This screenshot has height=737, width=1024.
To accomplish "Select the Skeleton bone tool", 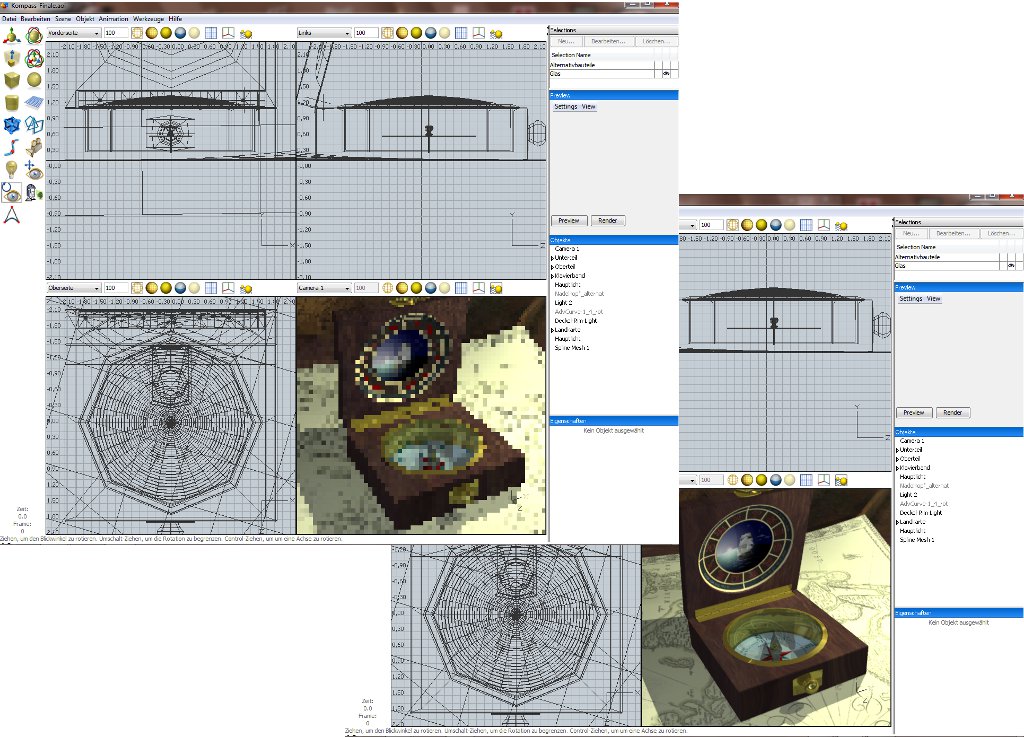I will point(12,215).
